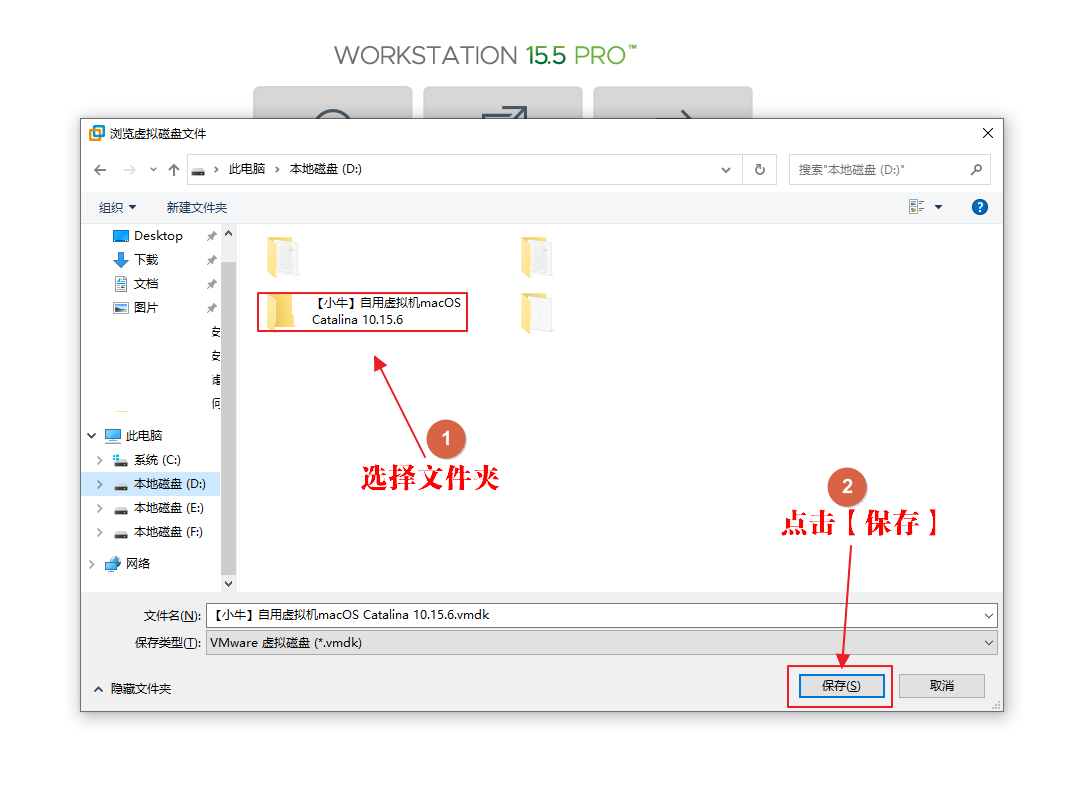Click the 文件名 input field
Image resolution: width=1080 pixels, height=800 pixels.
coord(594,615)
